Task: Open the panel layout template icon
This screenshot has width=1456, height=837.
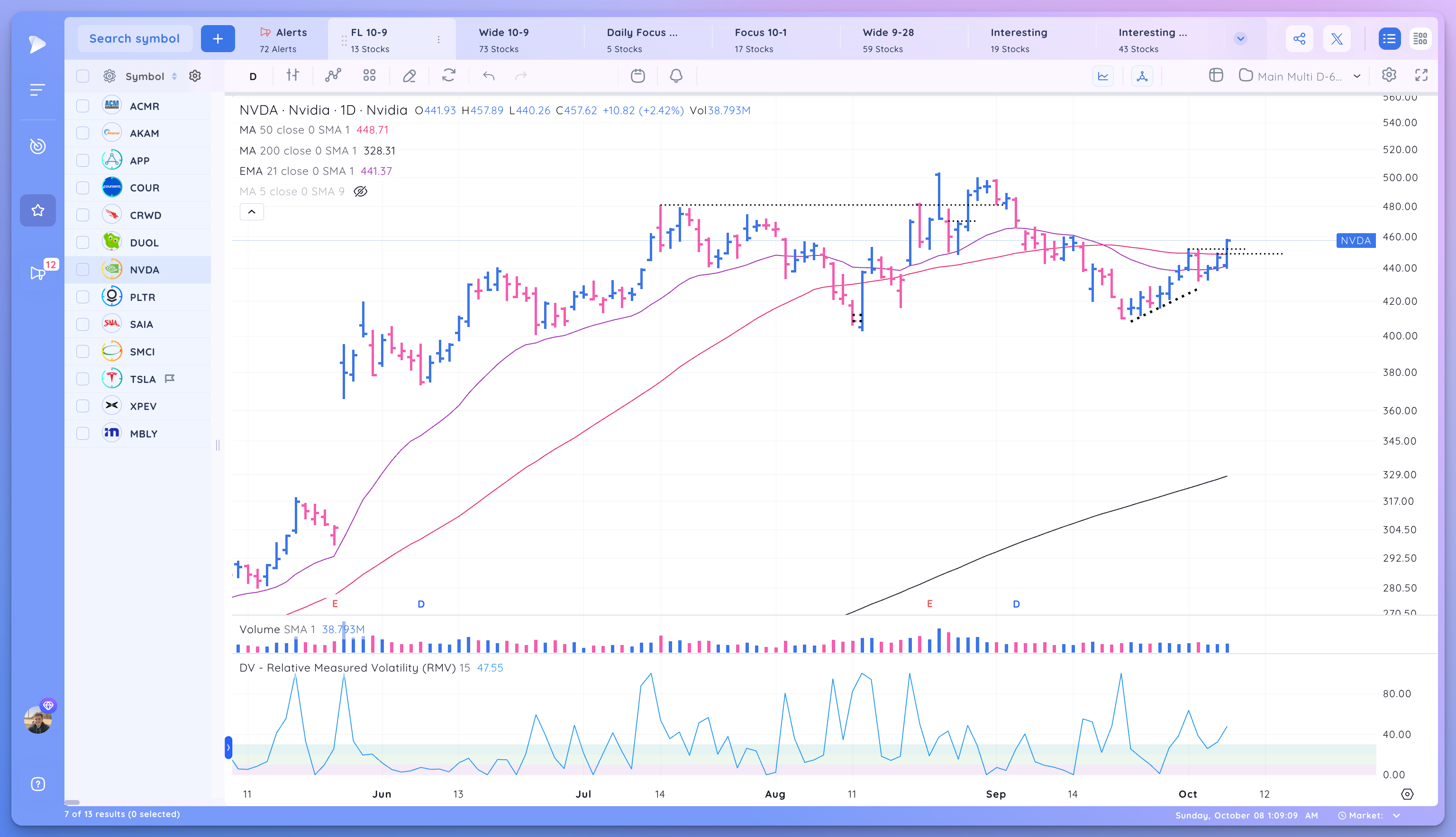Action: [x=1216, y=75]
